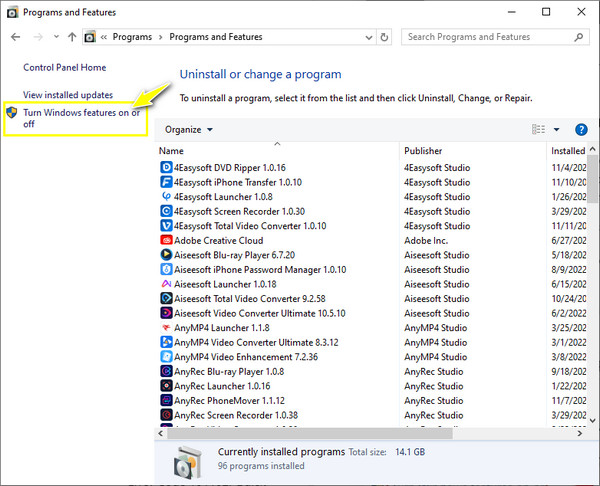Select the row named Aiseesoft Blu-ray Player 6.7.20

tap(371, 254)
